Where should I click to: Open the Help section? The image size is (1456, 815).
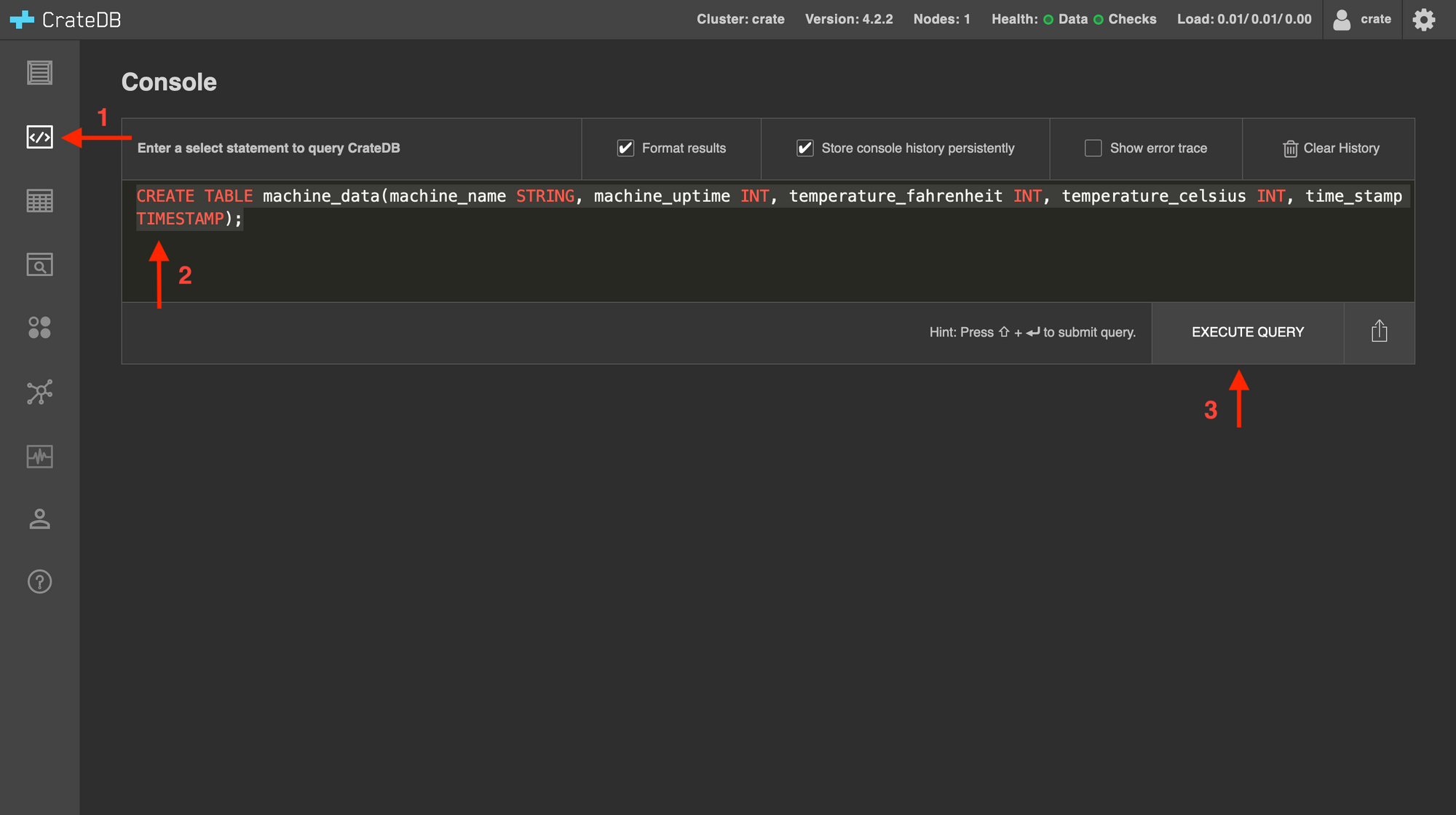(39, 580)
